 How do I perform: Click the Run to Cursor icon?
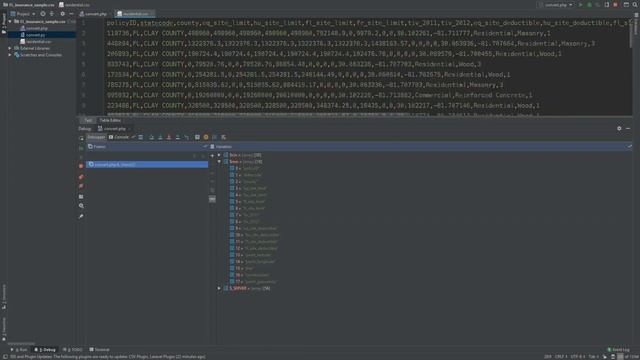187,137
